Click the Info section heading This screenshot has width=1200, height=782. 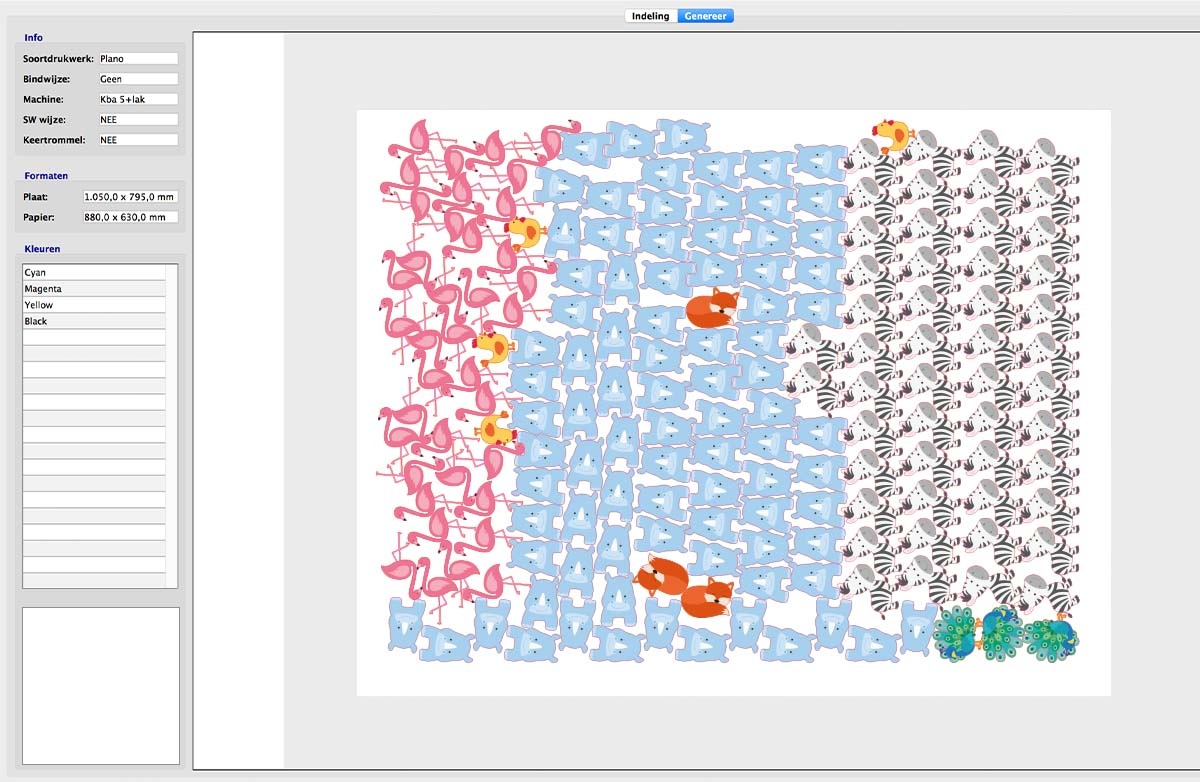pyautogui.click(x=33, y=38)
